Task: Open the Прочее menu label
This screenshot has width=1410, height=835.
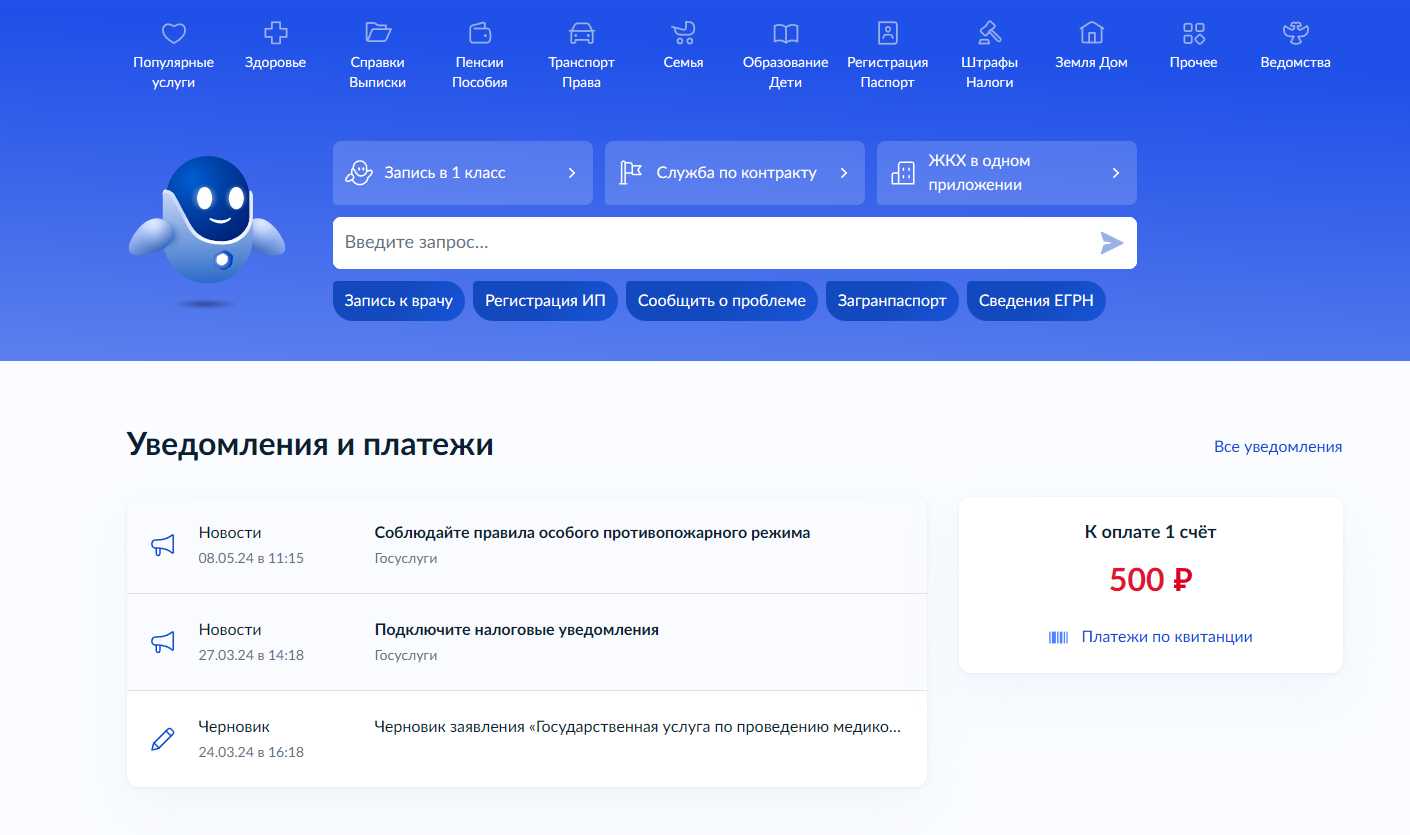Action: point(1194,62)
